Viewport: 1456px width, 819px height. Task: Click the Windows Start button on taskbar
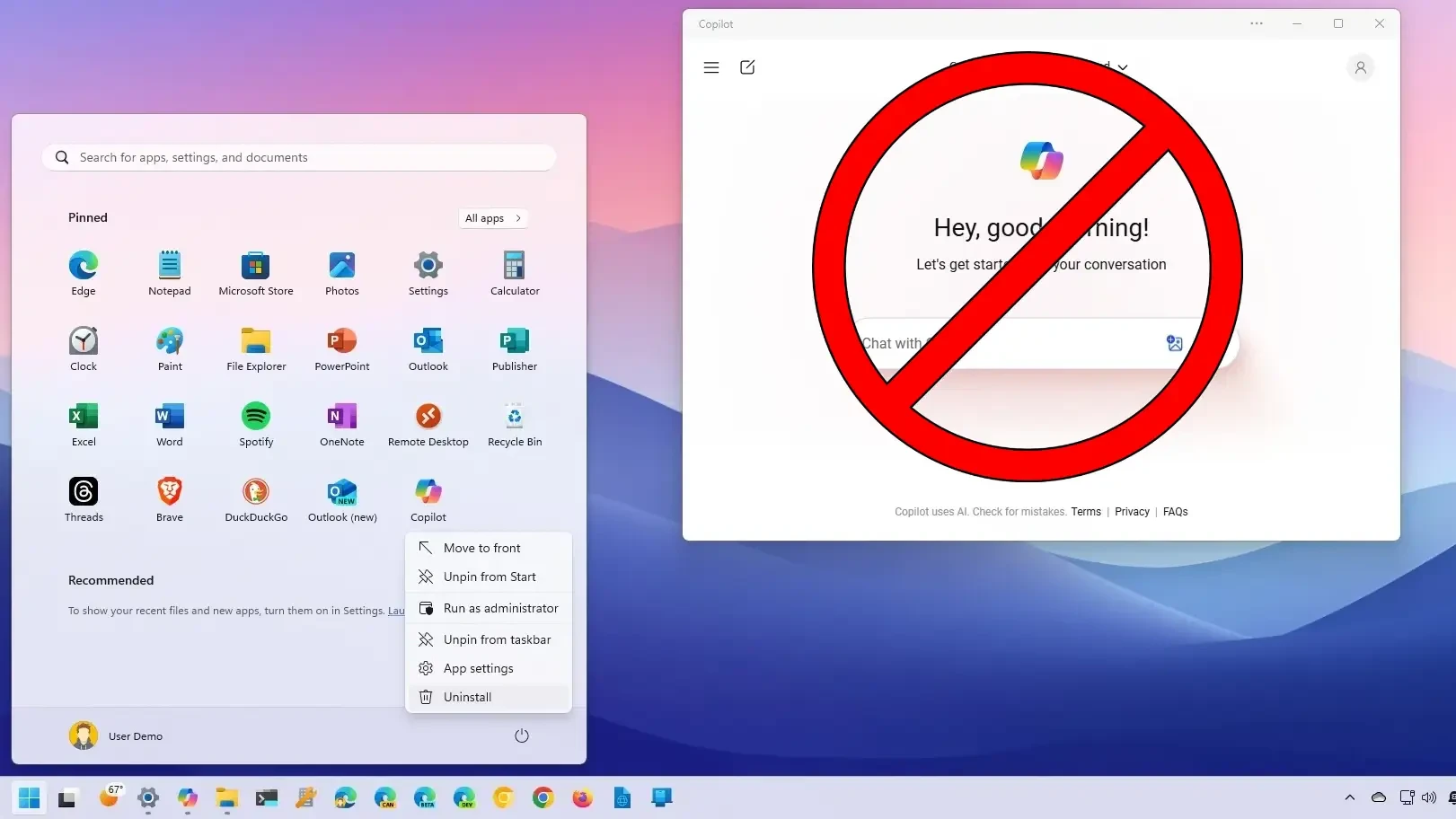coord(29,797)
